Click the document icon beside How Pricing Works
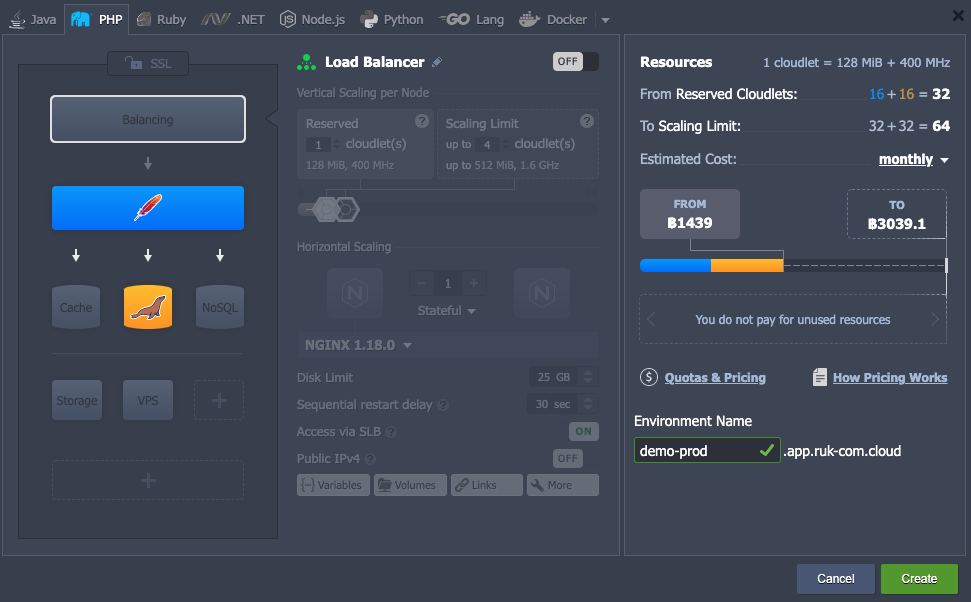This screenshot has height=602, width=971. tap(819, 377)
